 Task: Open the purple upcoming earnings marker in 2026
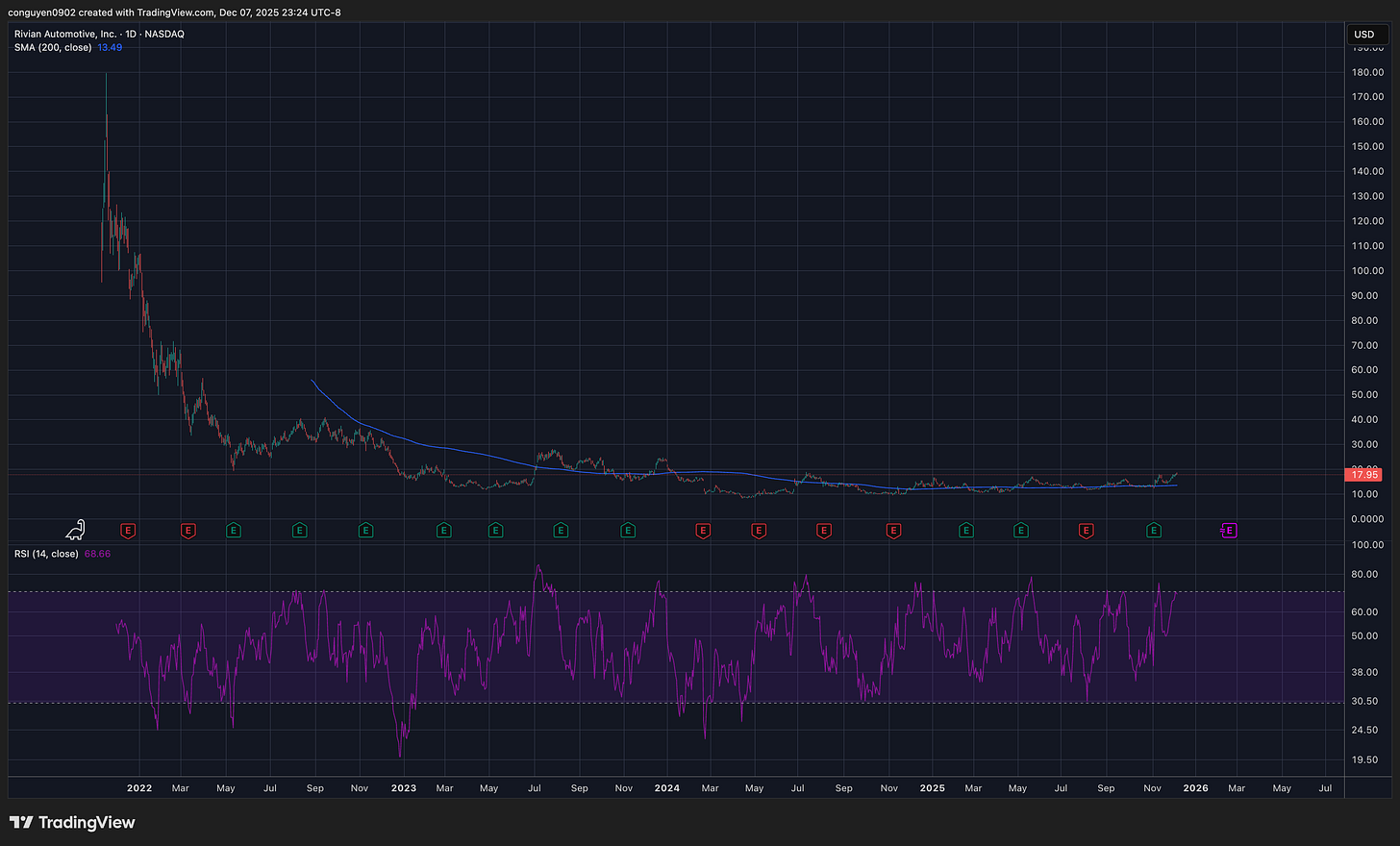click(x=1229, y=530)
